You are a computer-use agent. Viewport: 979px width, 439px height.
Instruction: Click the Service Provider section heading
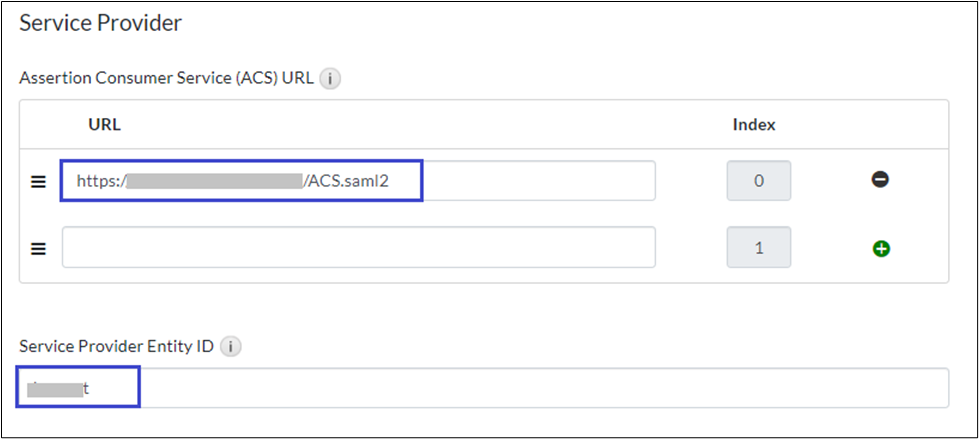tap(100, 23)
